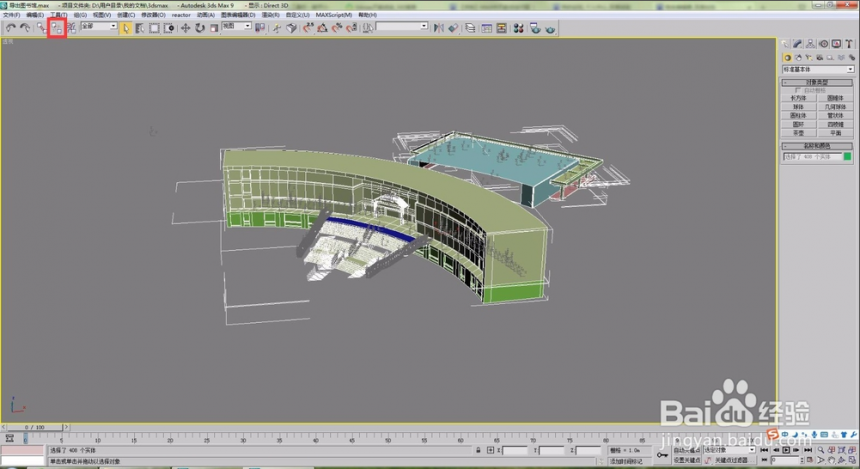Activate the Select Object arrow tool
This screenshot has height=469, width=860.
pyautogui.click(x=126, y=28)
